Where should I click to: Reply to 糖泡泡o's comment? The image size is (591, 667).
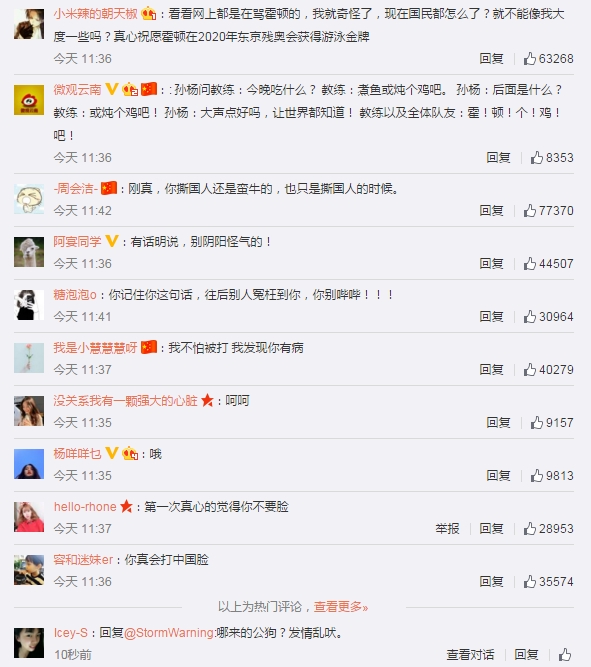[x=491, y=316]
